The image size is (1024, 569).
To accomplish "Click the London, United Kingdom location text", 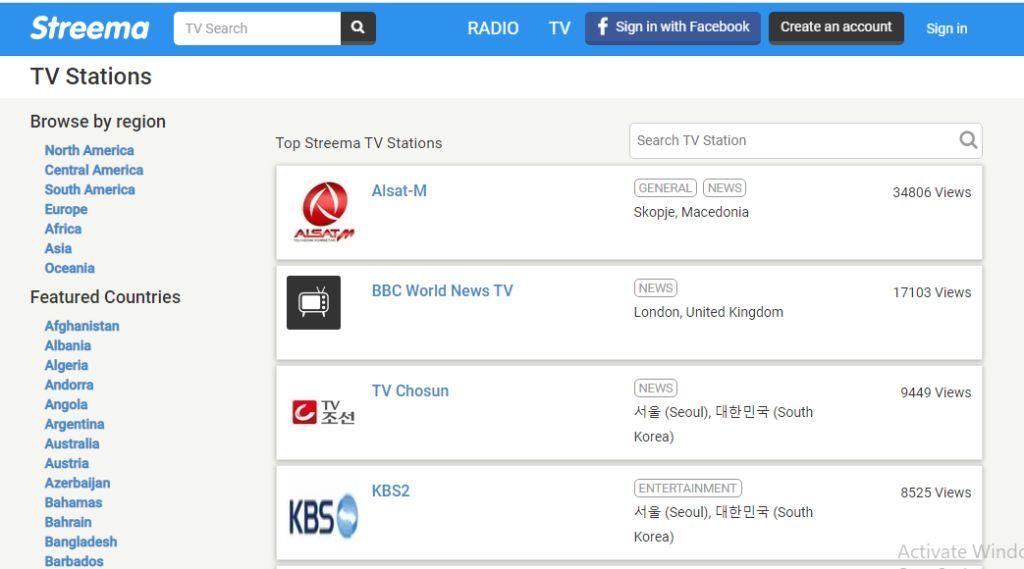I will (x=708, y=312).
